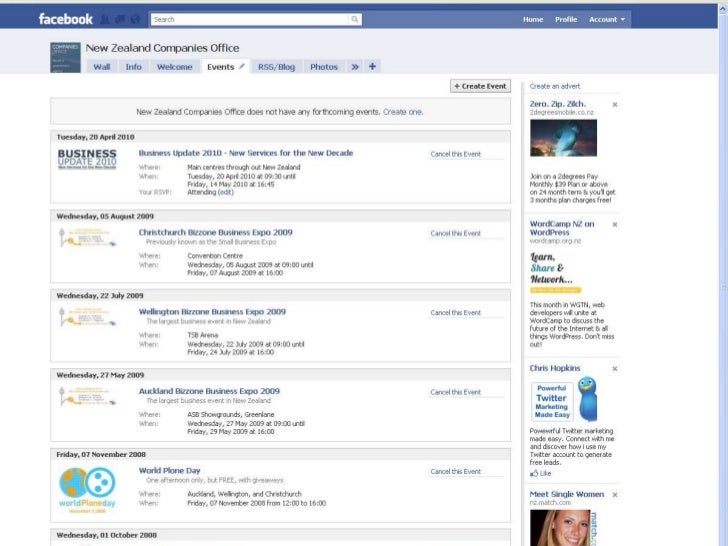Click the World Plone Day event logo
Viewport: 728px width, 546px height.
(x=87, y=490)
